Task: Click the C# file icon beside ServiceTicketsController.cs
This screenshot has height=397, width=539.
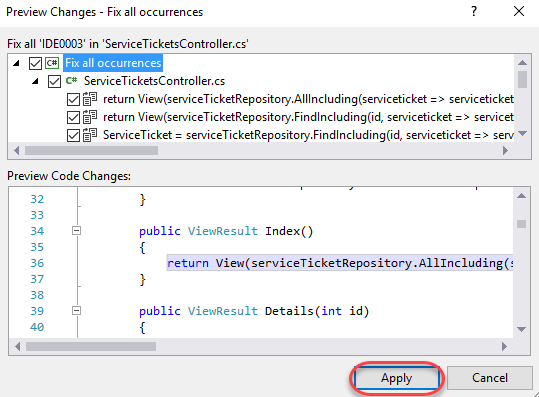Action: [72, 81]
